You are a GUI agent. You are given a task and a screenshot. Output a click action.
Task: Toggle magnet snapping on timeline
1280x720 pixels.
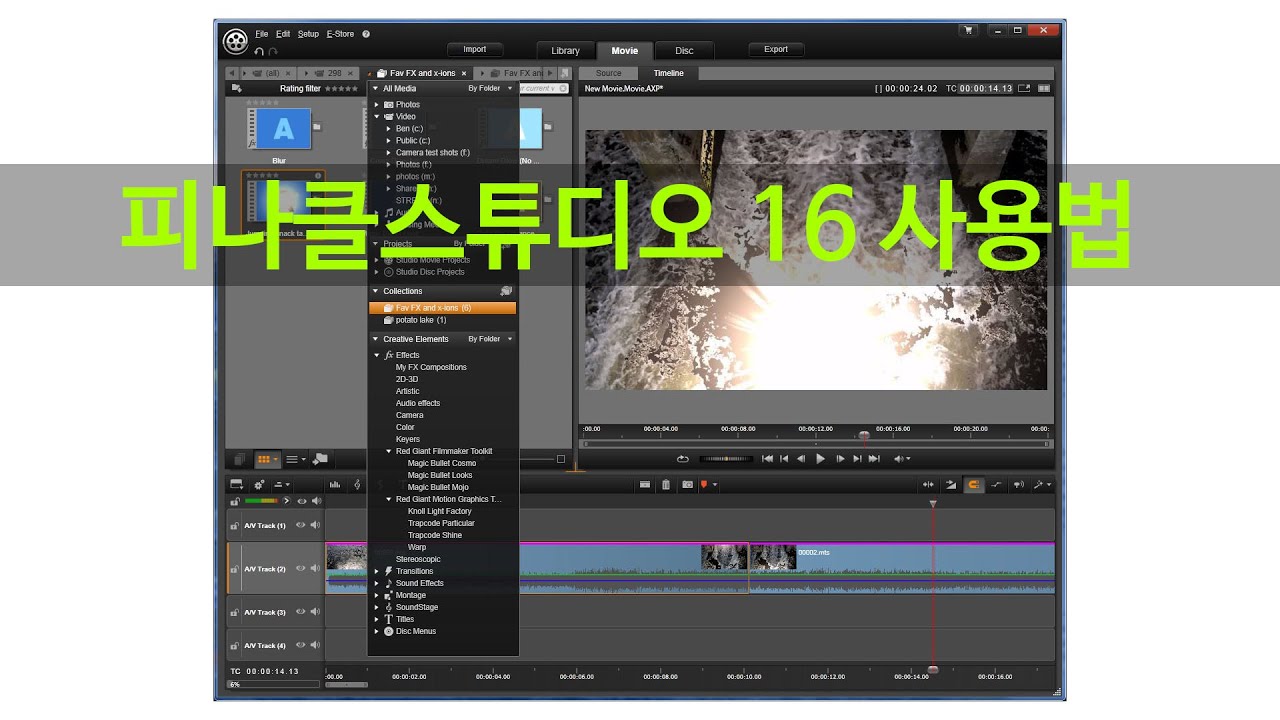[973, 485]
